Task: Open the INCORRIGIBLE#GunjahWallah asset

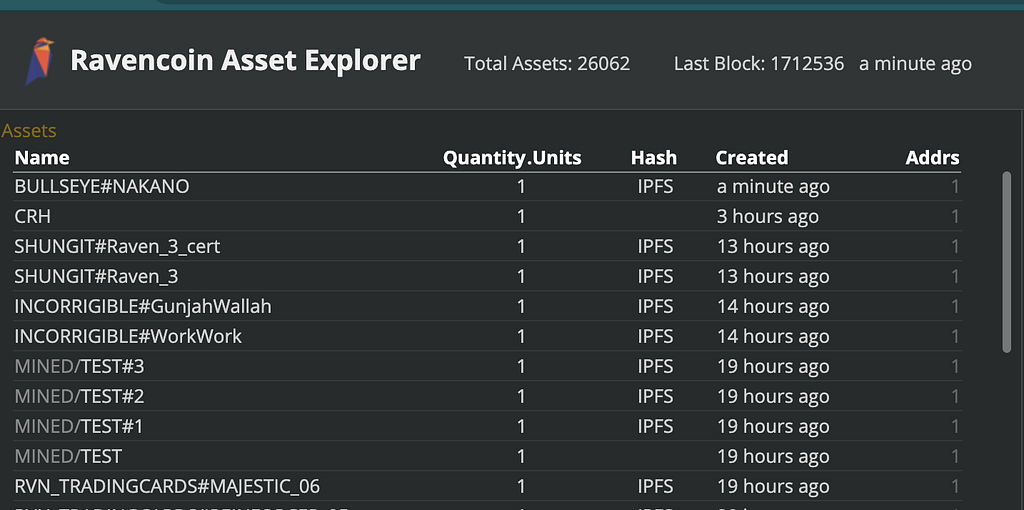Action: point(143,306)
